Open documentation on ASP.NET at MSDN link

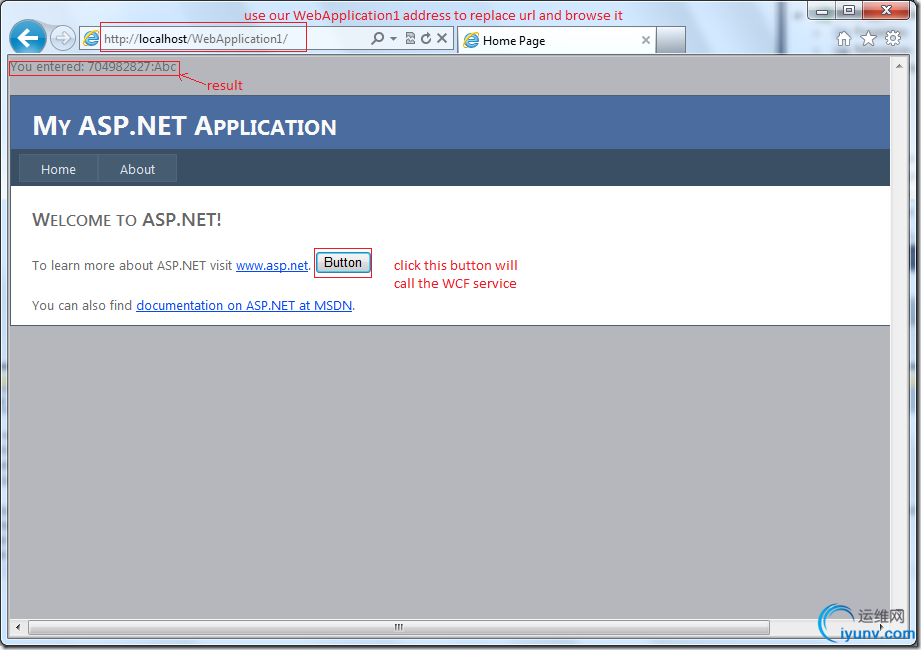click(x=244, y=305)
